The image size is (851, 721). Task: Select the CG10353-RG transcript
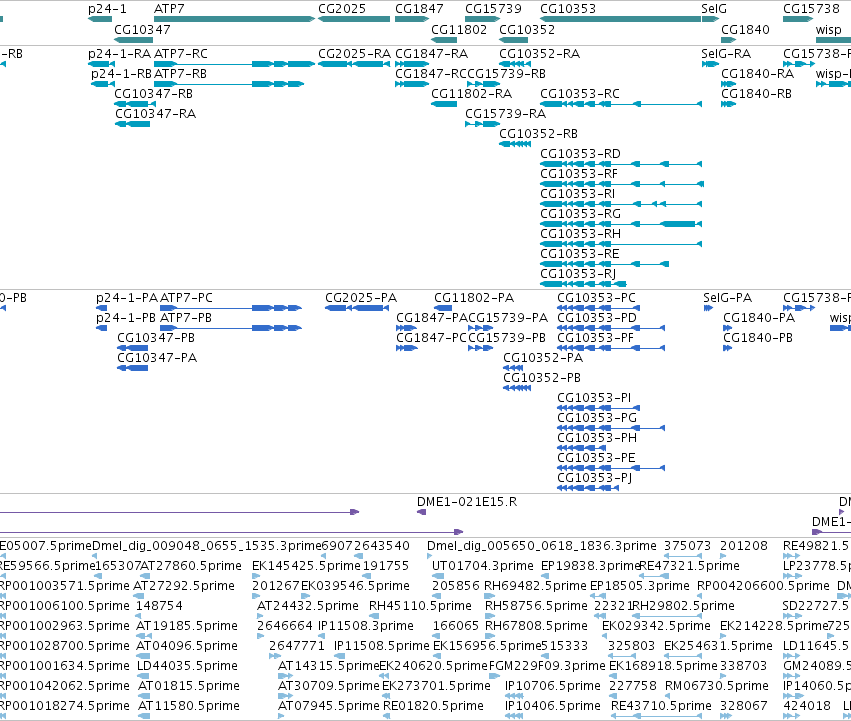(x=621, y=224)
